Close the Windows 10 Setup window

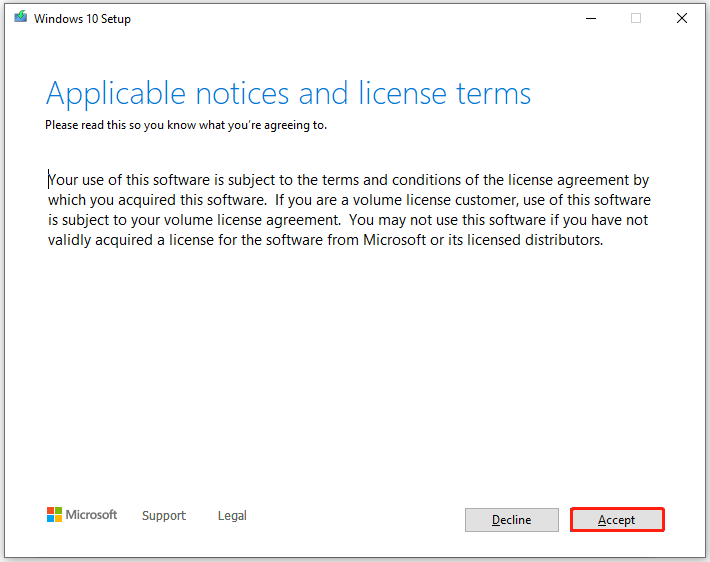coord(681,18)
